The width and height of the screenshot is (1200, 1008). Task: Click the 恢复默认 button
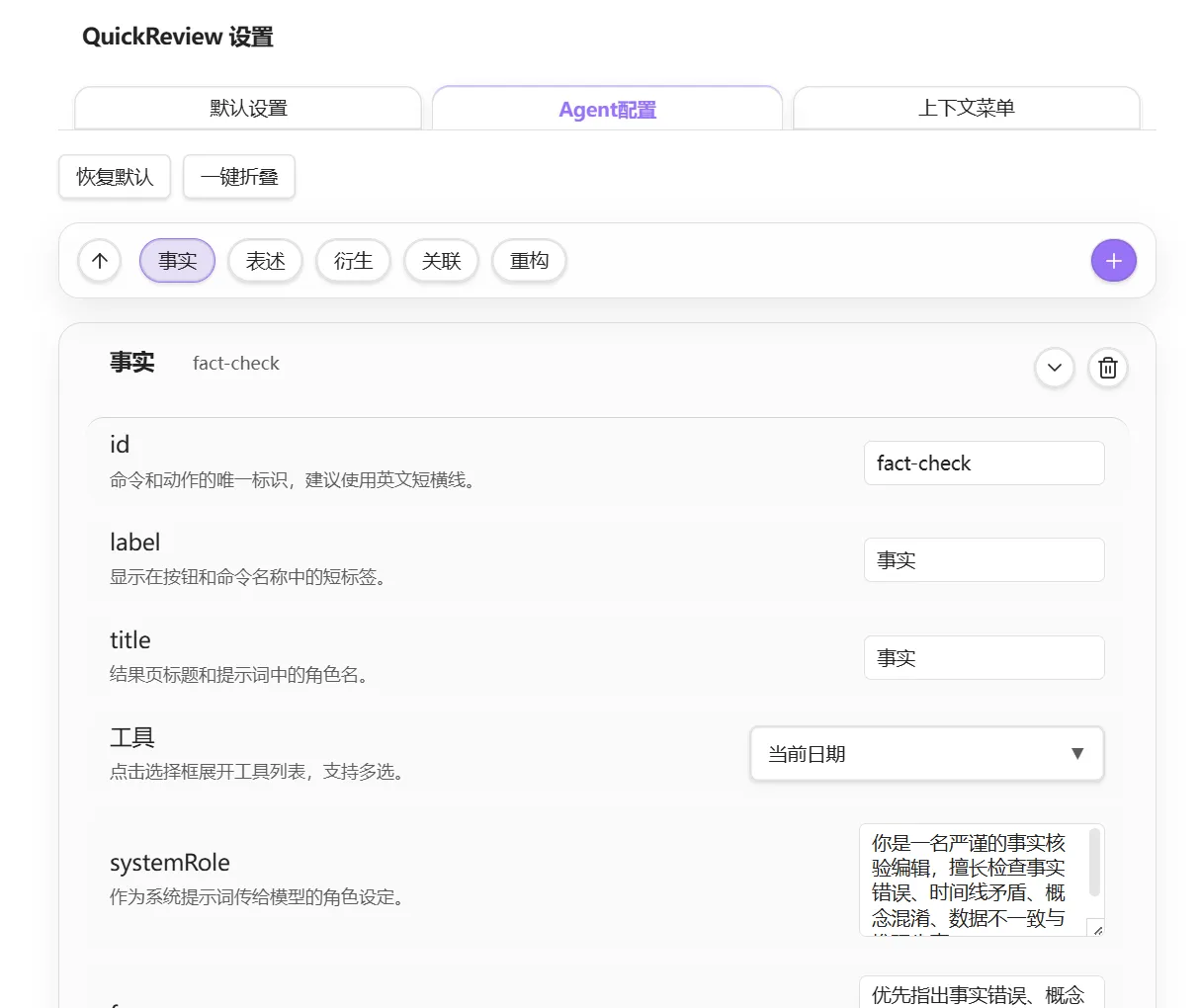pos(115,177)
